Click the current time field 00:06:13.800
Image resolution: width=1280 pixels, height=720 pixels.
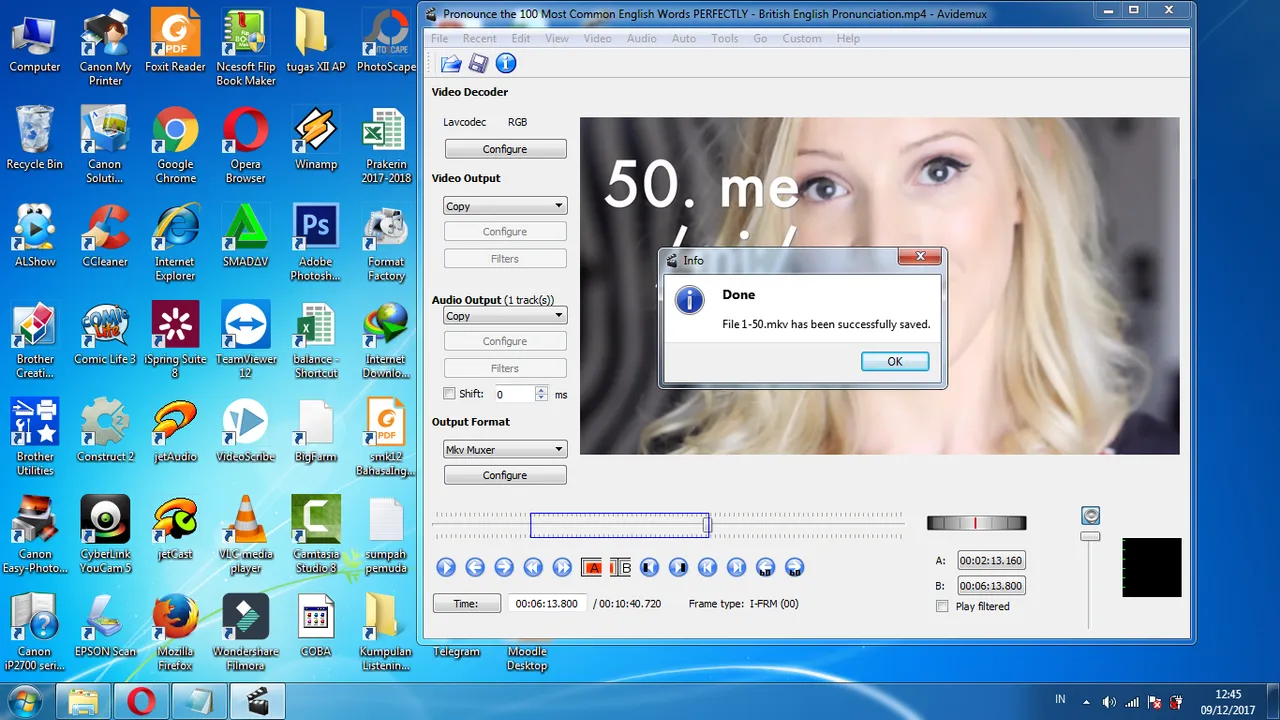(546, 604)
